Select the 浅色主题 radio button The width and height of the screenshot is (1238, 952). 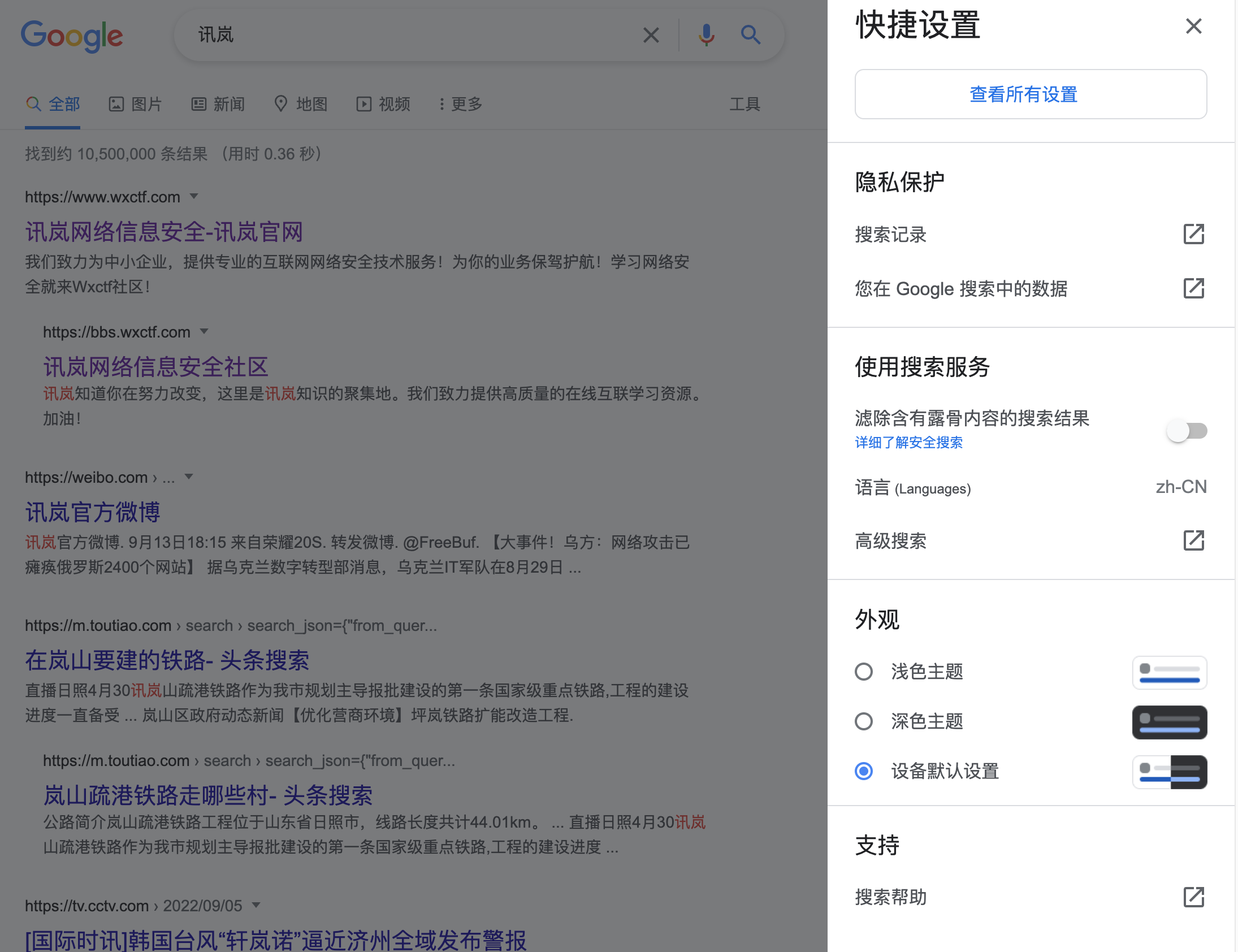(863, 672)
